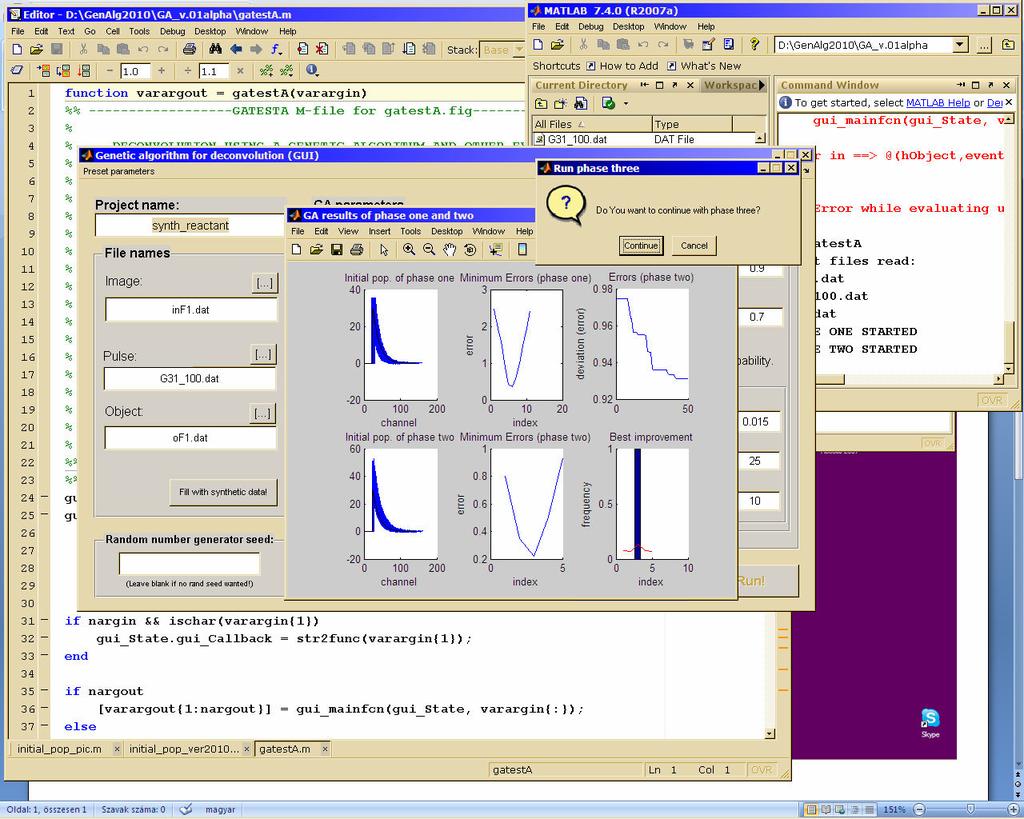Screen dimensions: 1024x819
Task: Expand the current directory path dropdown
Action: point(960,45)
